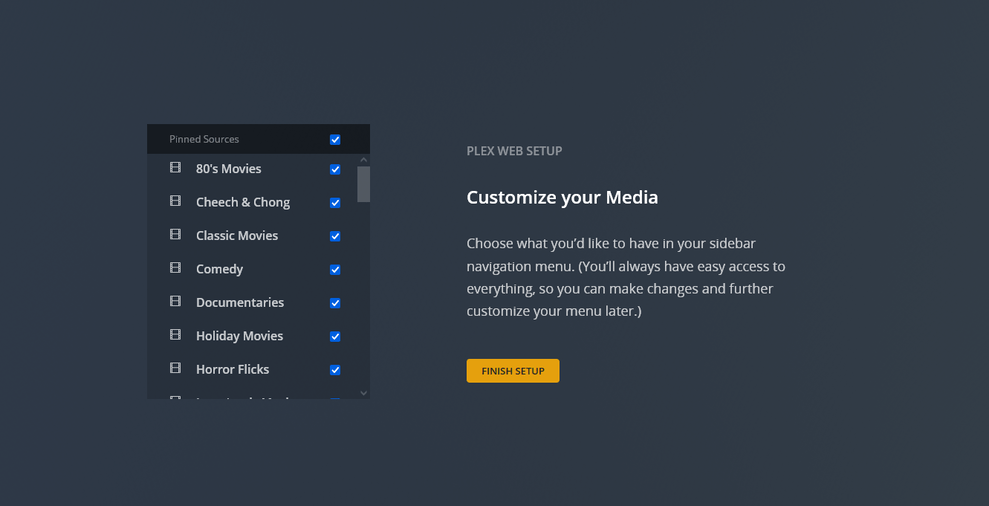Uncheck the Comedy checkbox
The height and width of the screenshot is (506, 989).
(335, 269)
